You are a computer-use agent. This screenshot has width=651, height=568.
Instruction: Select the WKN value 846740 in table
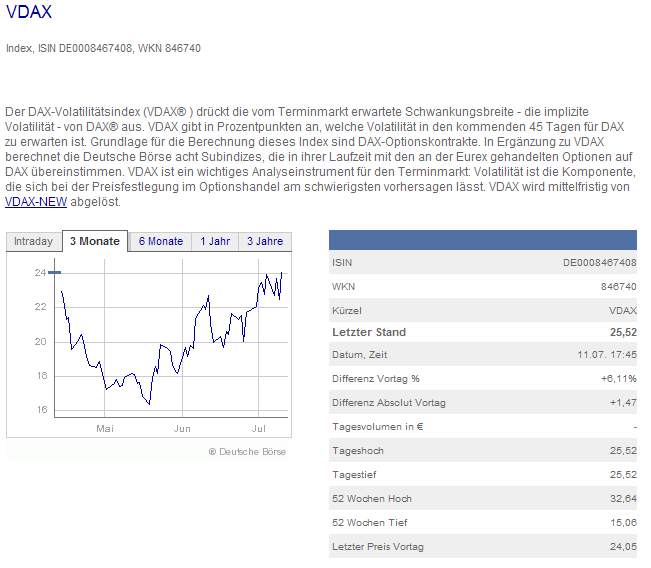coord(619,286)
